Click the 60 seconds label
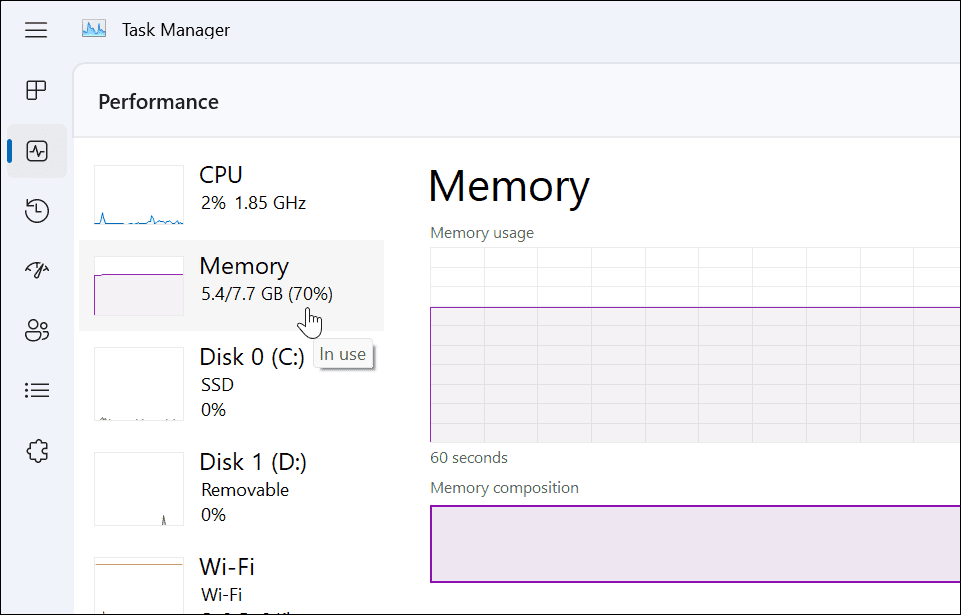 [x=469, y=458]
